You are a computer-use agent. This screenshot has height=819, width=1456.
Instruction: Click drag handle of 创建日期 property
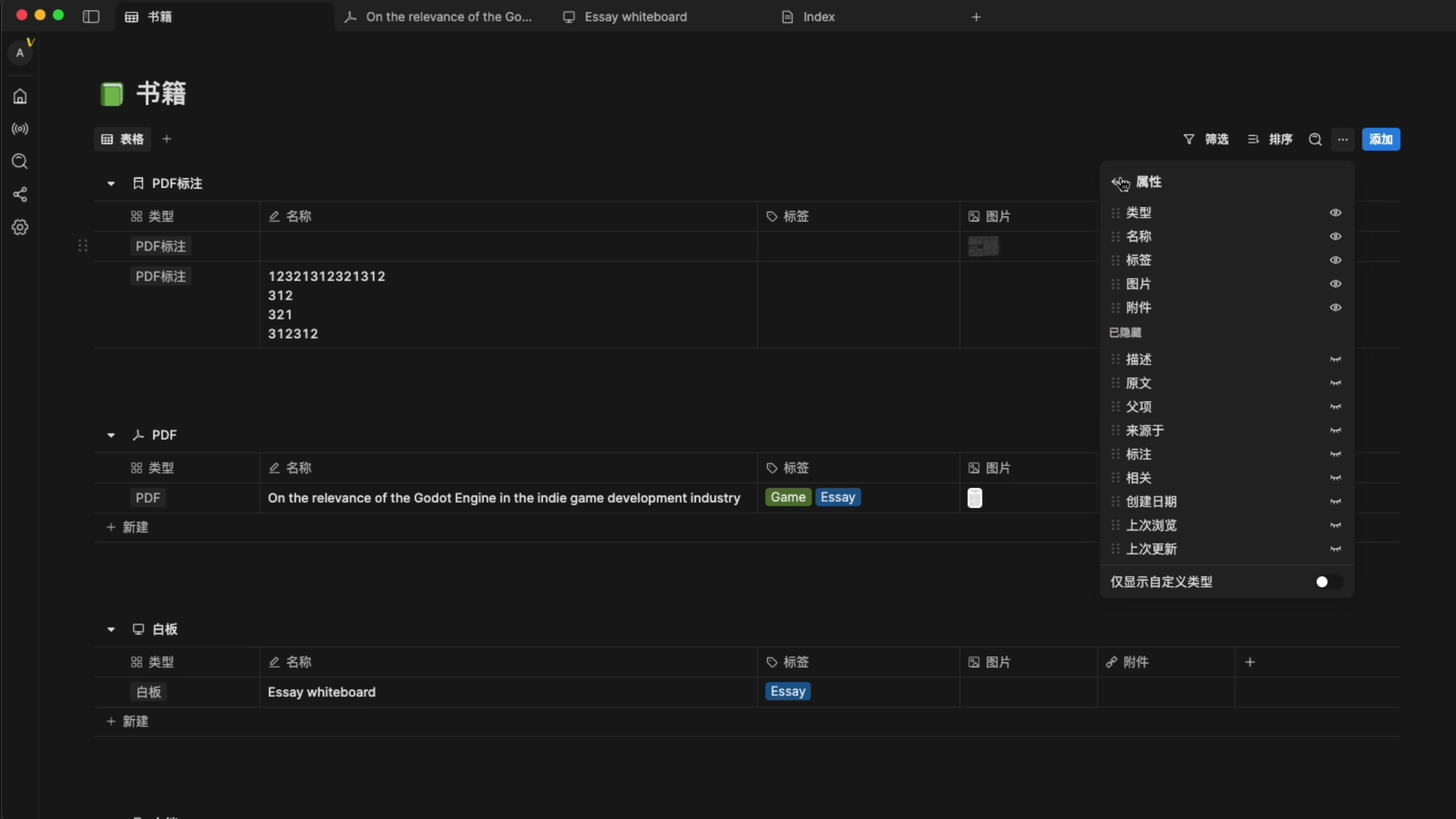pyautogui.click(x=1115, y=501)
